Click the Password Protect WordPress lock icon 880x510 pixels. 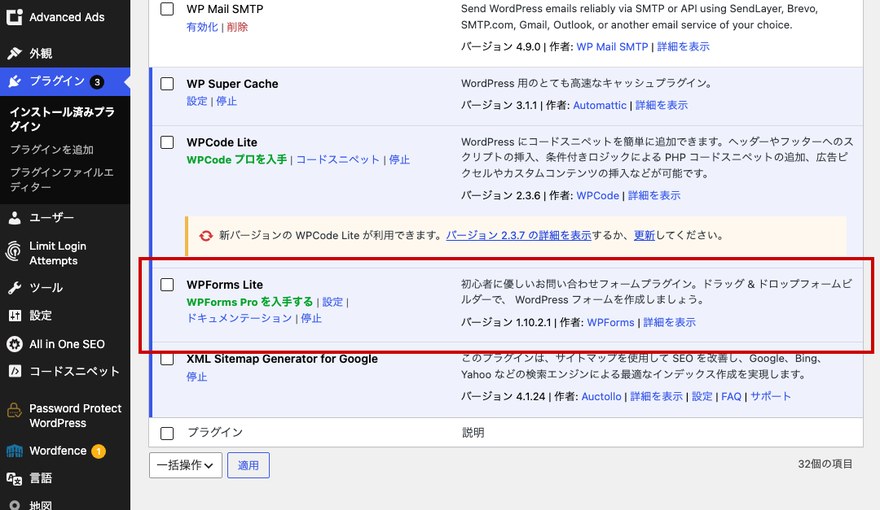14,411
